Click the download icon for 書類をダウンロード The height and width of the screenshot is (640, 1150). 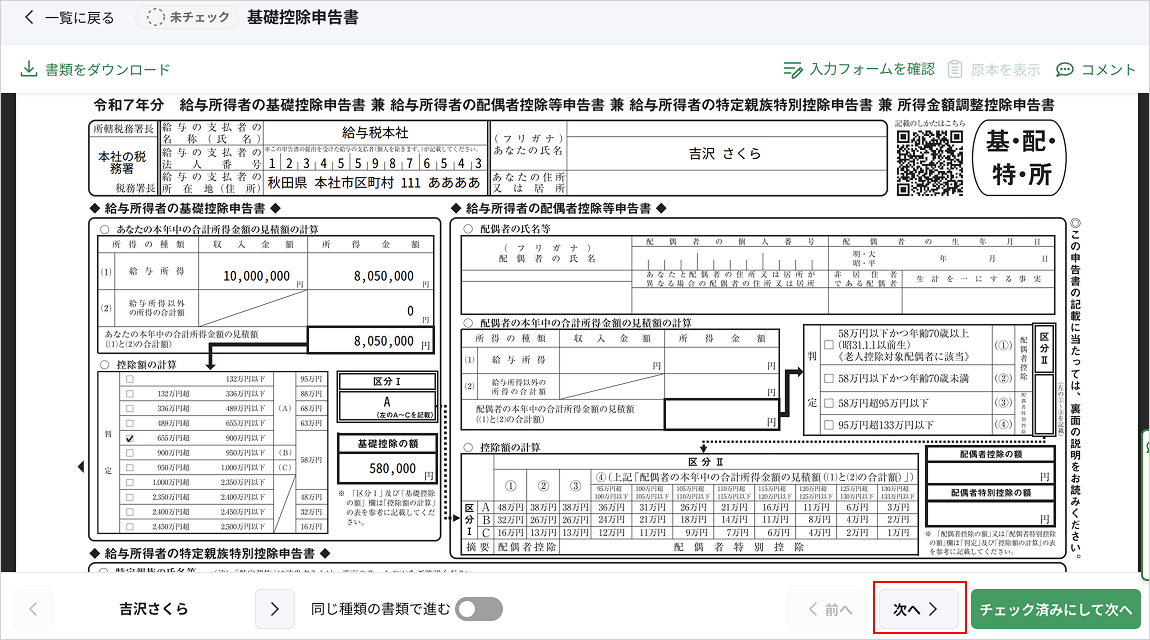point(28,70)
